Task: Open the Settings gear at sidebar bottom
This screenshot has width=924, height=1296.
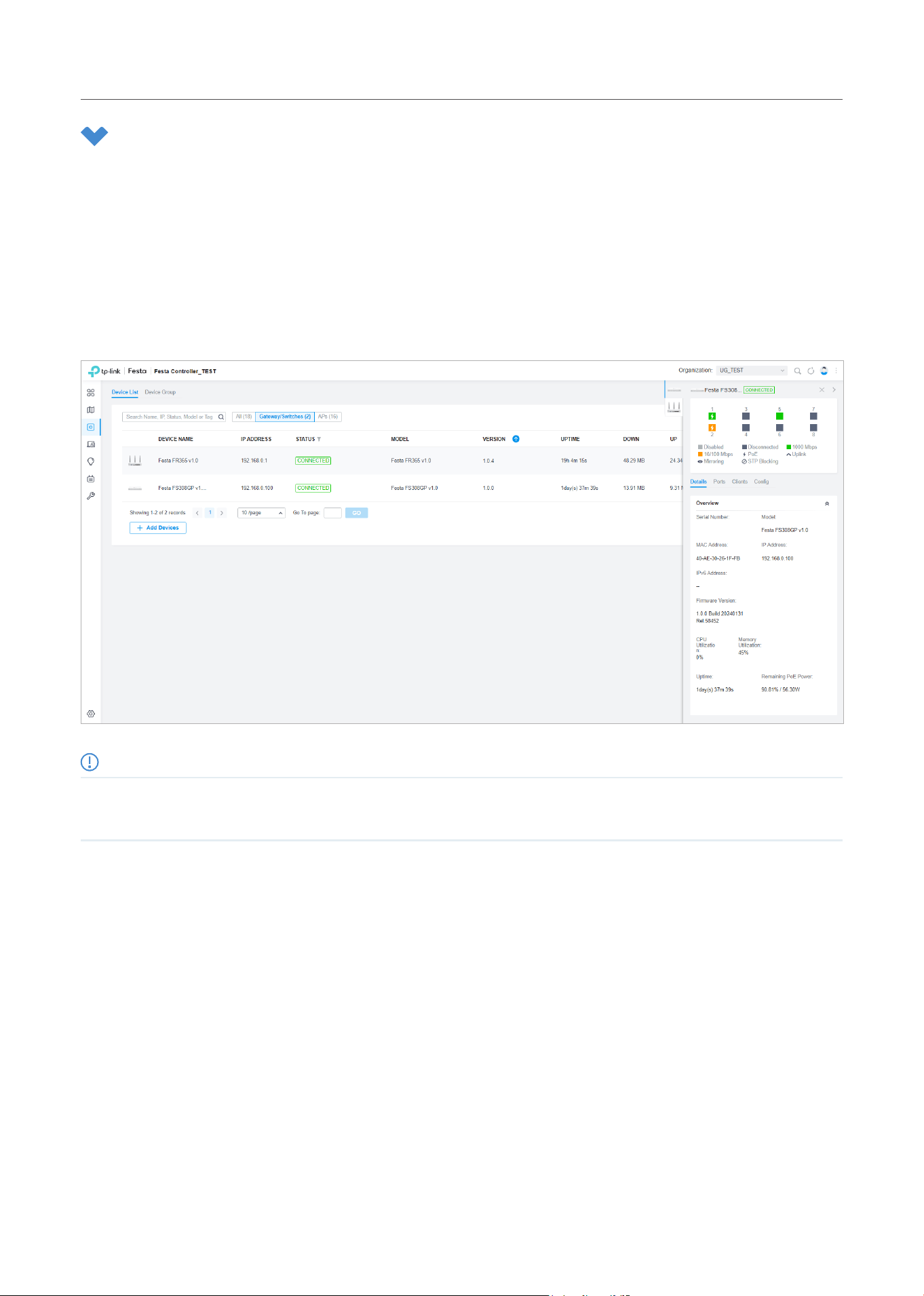Action: (x=91, y=714)
